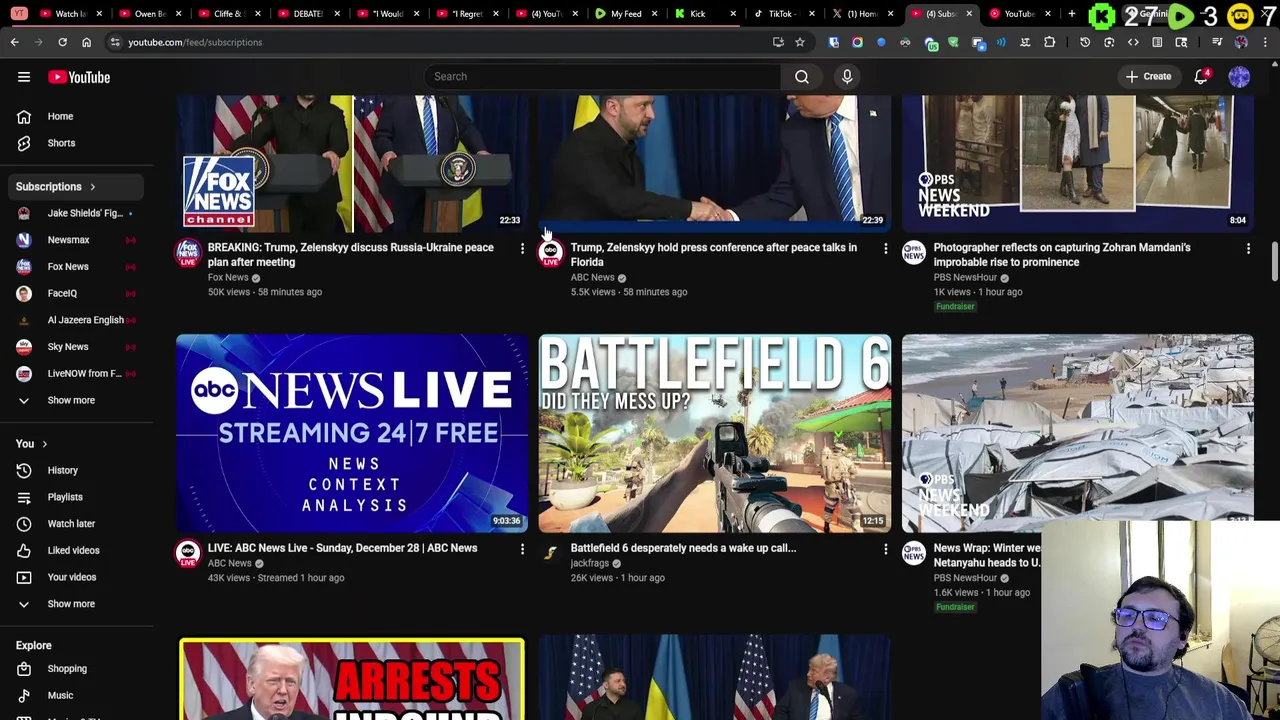Open more options for ABC press conference video

click(x=885, y=248)
